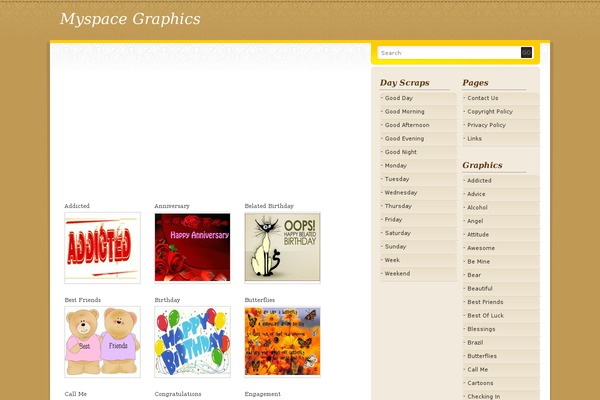Open the Belated Birthday cat thumbnail
600x400 pixels.
coord(282,248)
